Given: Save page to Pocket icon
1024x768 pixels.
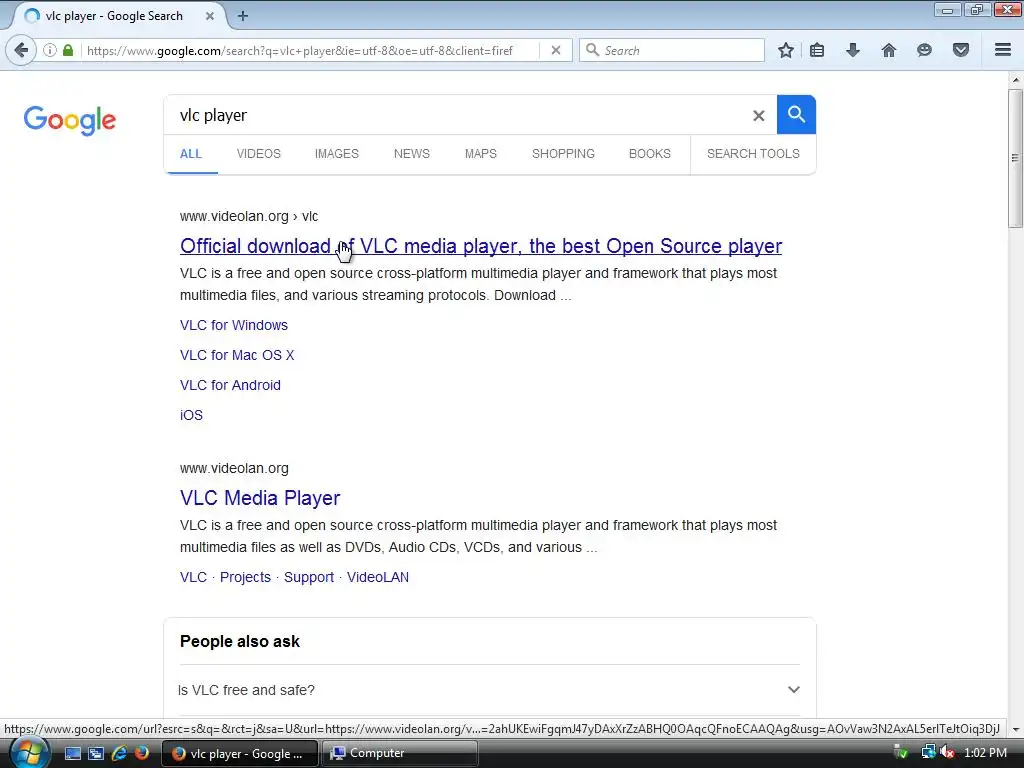Looking at the screenshot, I should [961, 50].
